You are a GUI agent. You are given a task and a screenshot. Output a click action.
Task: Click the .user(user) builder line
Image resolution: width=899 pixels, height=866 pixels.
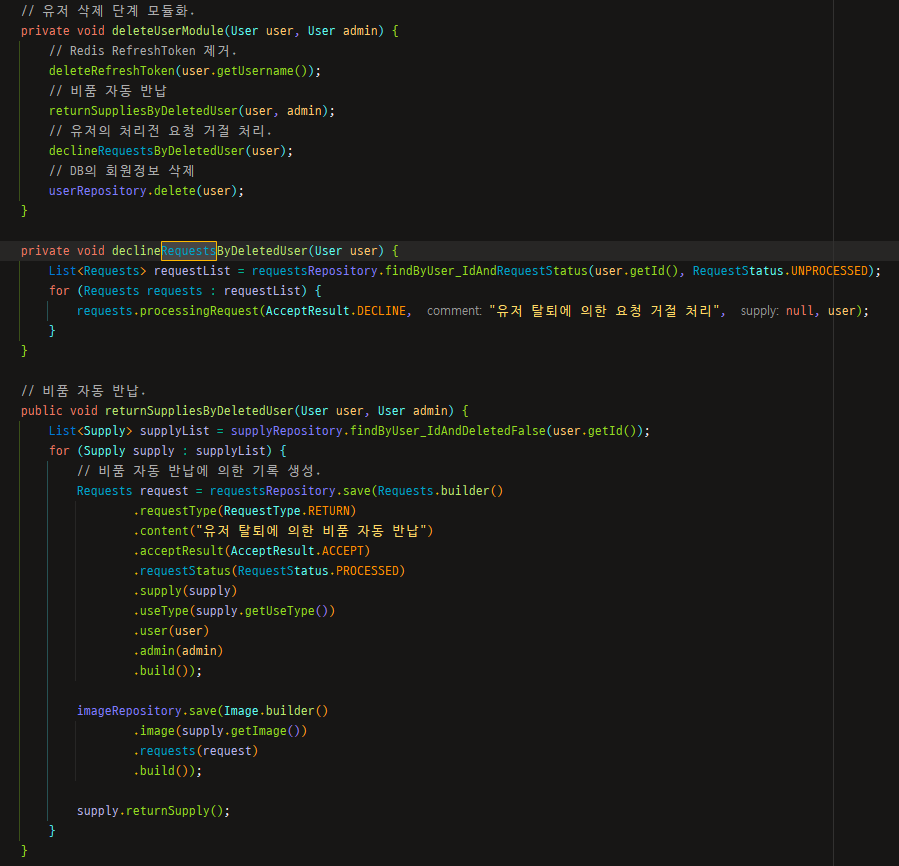[x=171, y=631]
